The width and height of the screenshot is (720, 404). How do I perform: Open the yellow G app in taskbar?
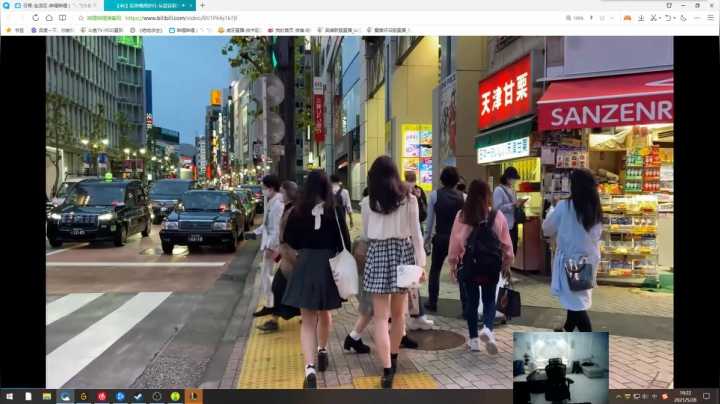[x=83, y=396]
